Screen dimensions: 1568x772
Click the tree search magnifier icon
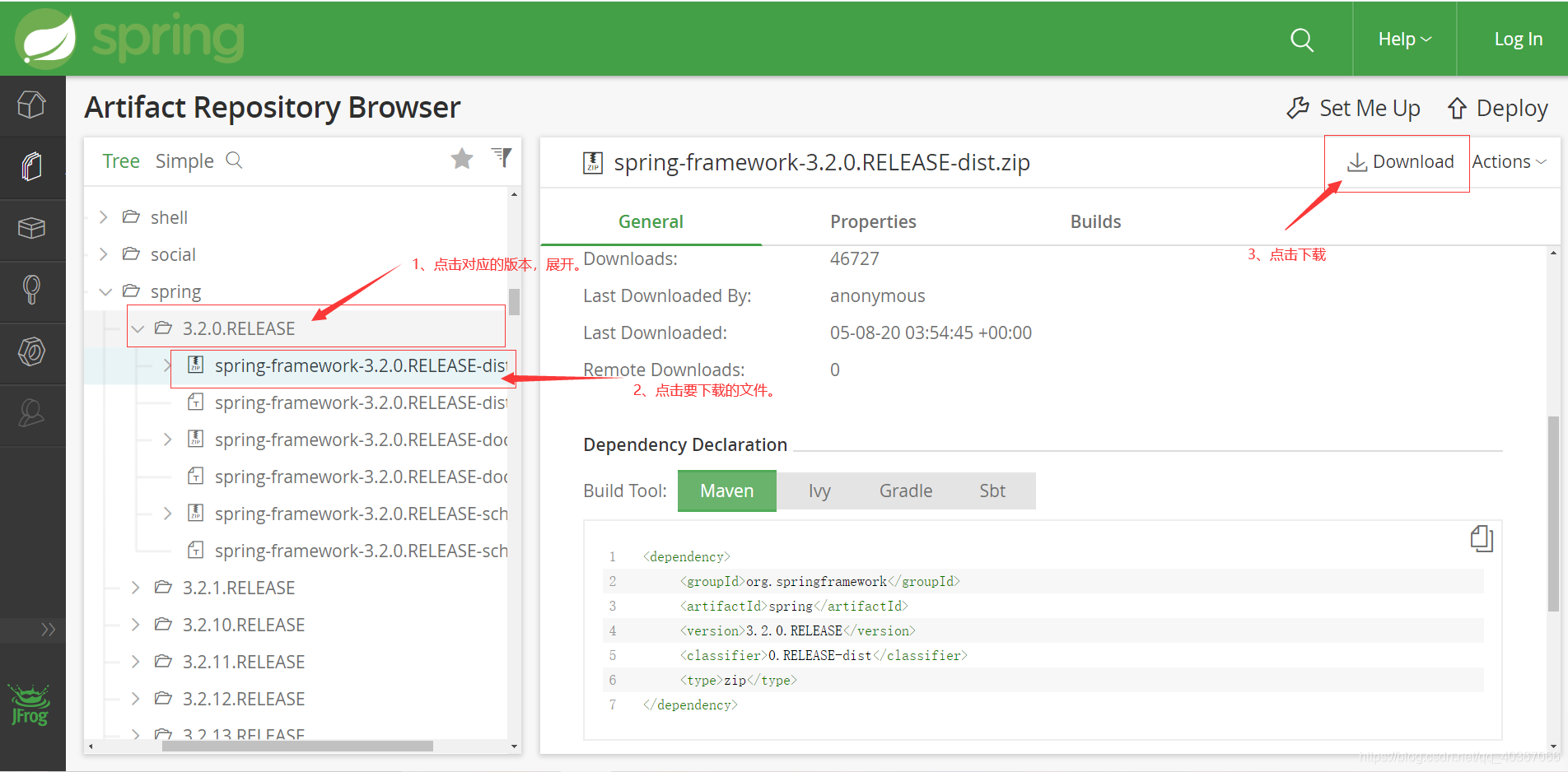tap(235, 160)
